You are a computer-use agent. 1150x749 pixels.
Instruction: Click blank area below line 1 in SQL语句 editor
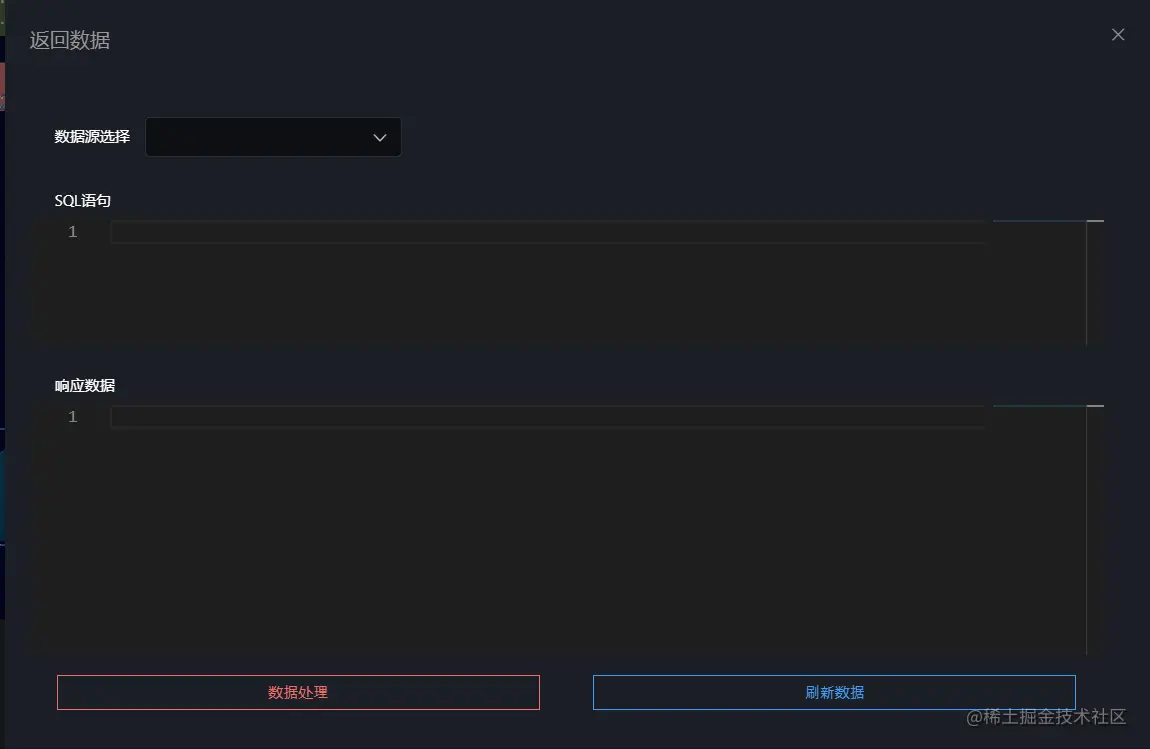tap(545, 295)
